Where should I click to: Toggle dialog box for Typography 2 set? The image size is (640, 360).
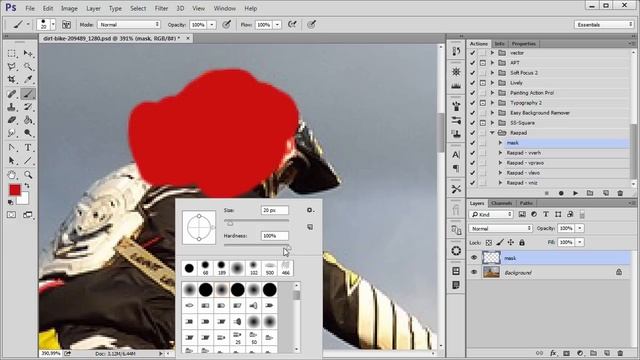pos(482,103)
